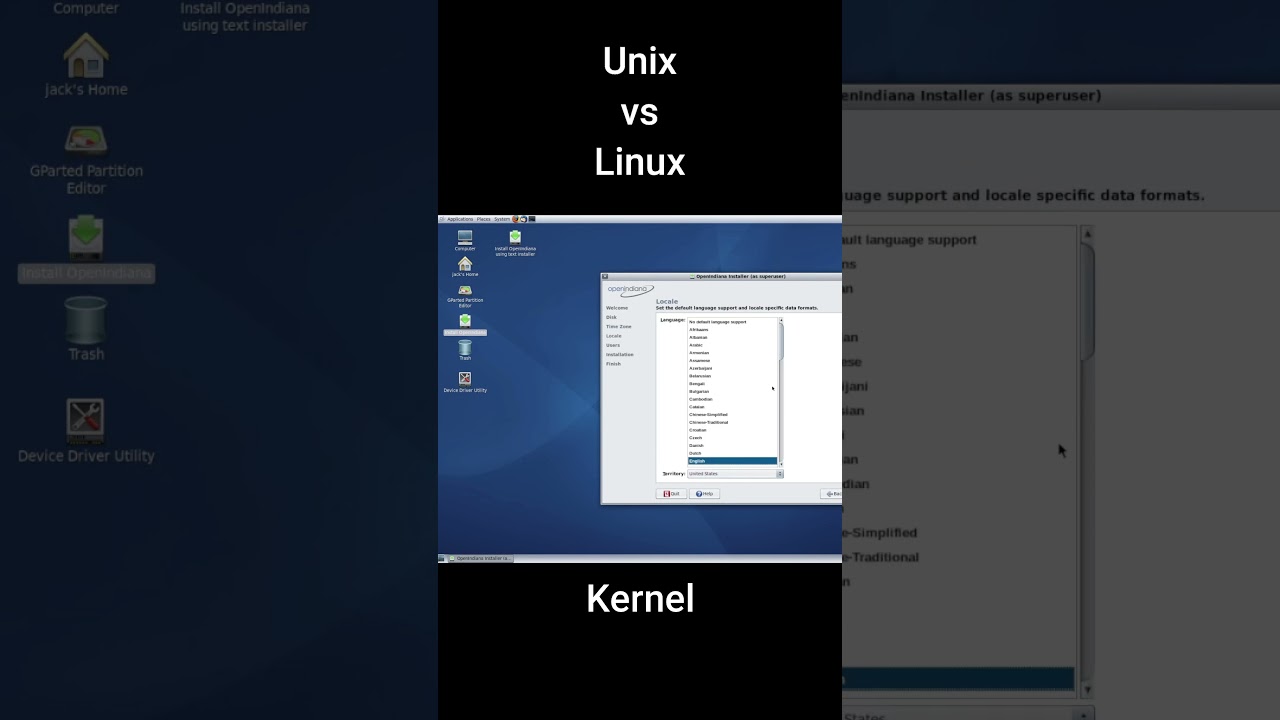
Task: Click the language list scroll-down arrow
Action: 781,464
